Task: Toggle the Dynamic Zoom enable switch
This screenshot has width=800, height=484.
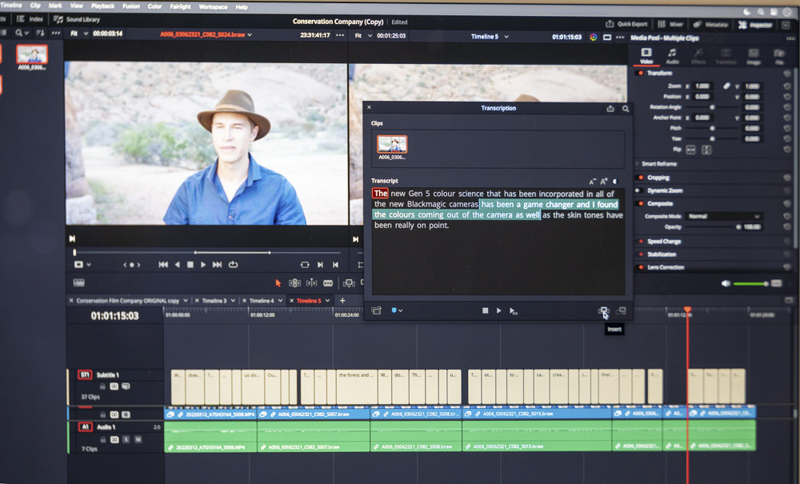Action: (x=639, y=190)
